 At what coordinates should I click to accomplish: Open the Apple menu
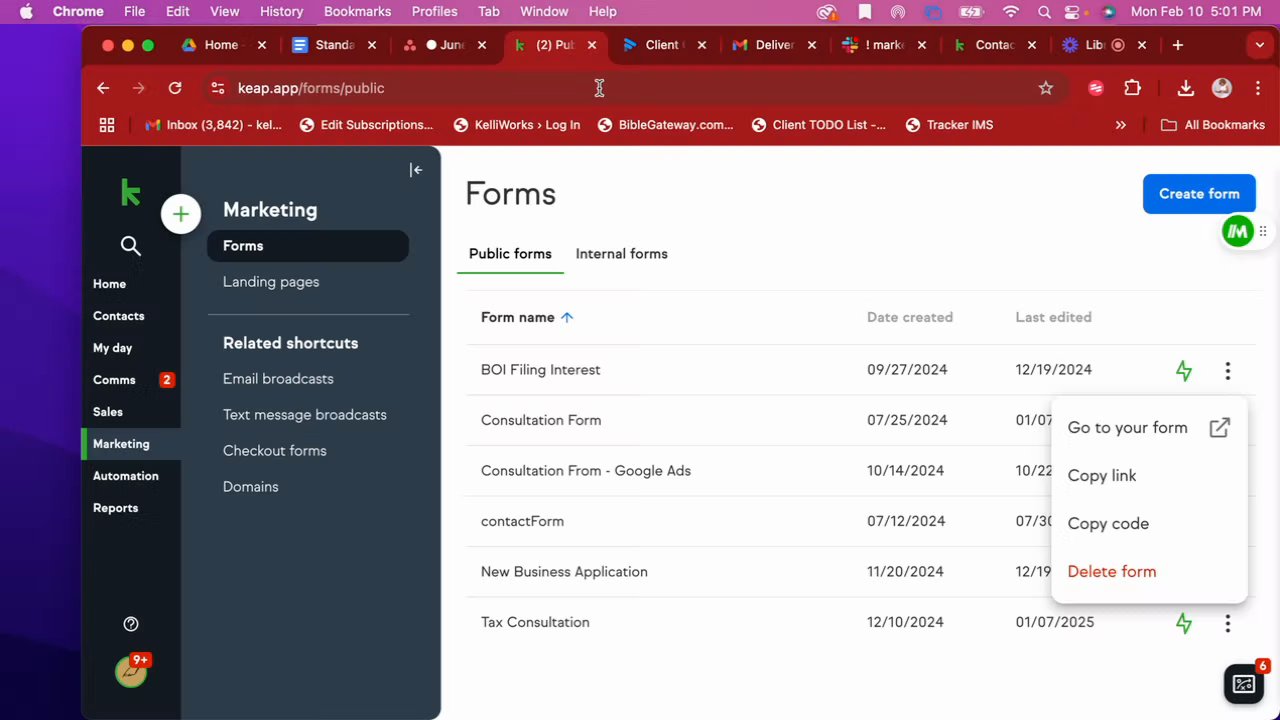(26, 12)
